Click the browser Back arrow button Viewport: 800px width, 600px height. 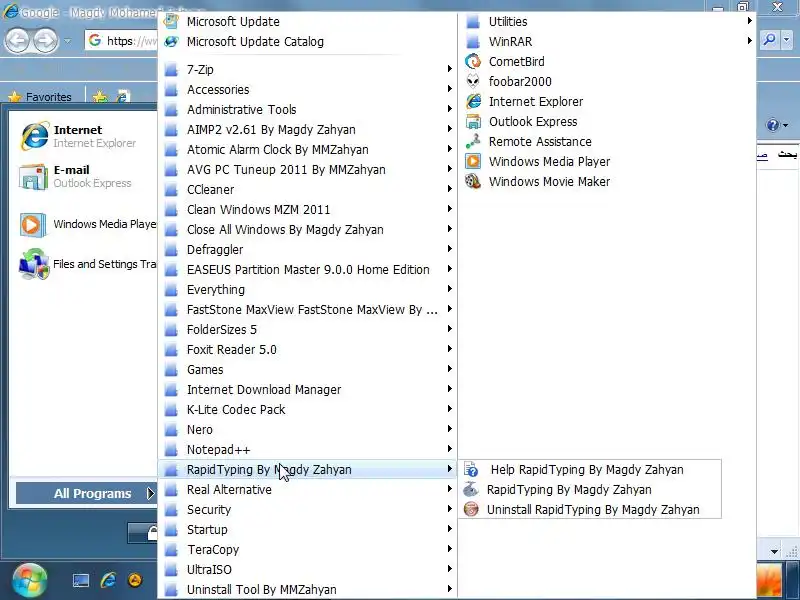point(17,41)
